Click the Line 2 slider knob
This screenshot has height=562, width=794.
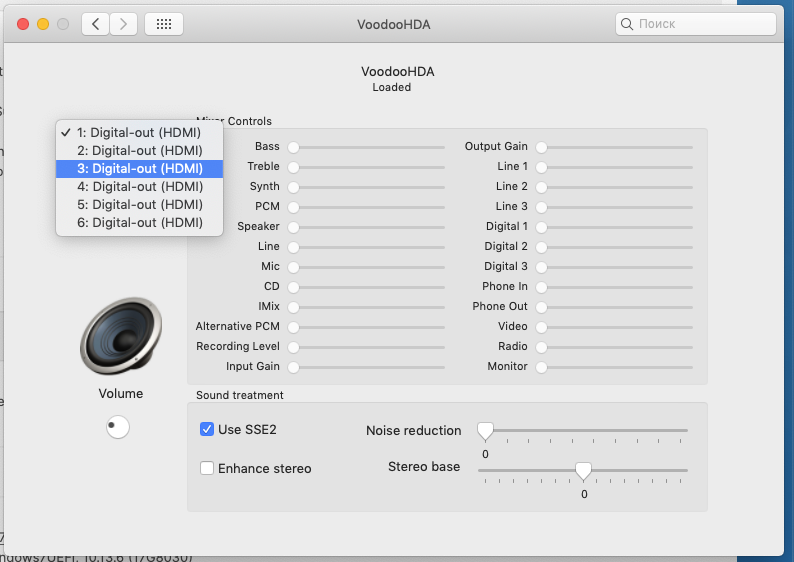(541, 187)
